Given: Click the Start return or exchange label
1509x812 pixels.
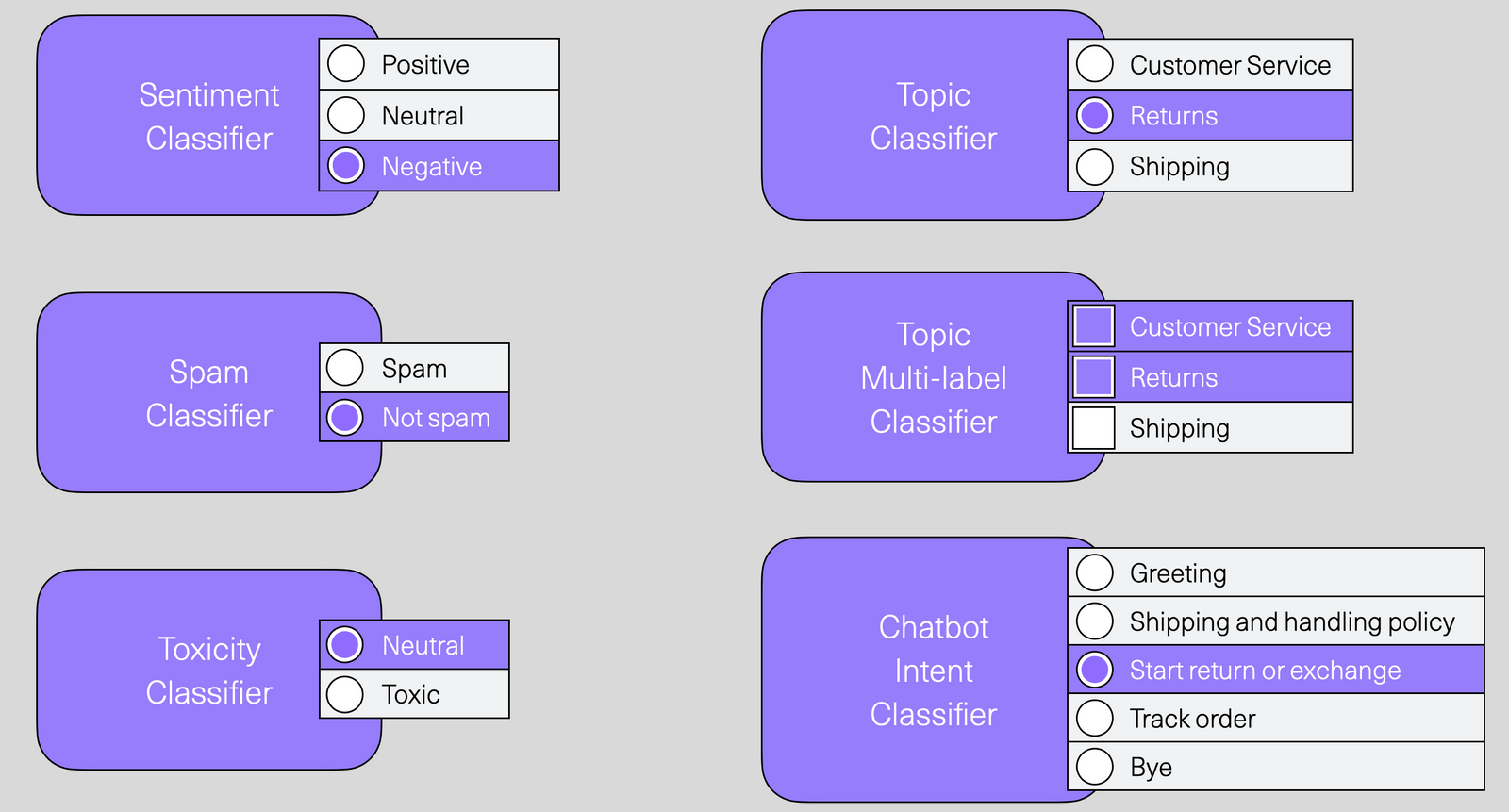Looking at the screenshot, I should (1265, 671).
